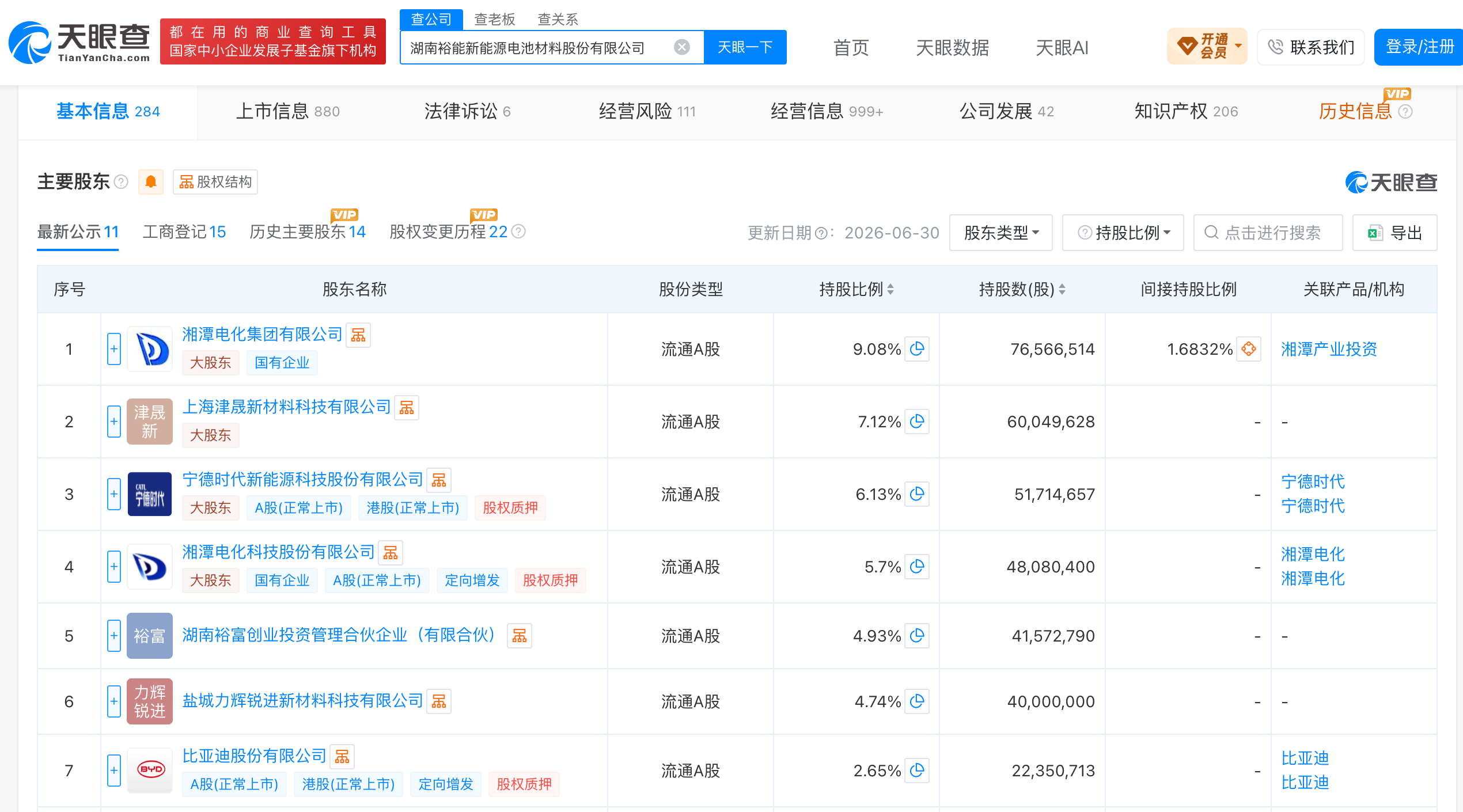Export shareholder list with 导出 button
1463x812 pixels.
point(1395,233)
